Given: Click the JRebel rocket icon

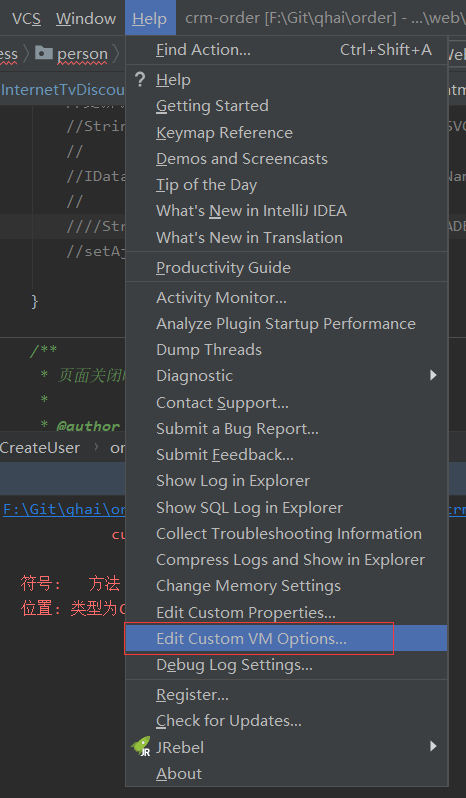Looking at the screenshot, I should [140, 747].
